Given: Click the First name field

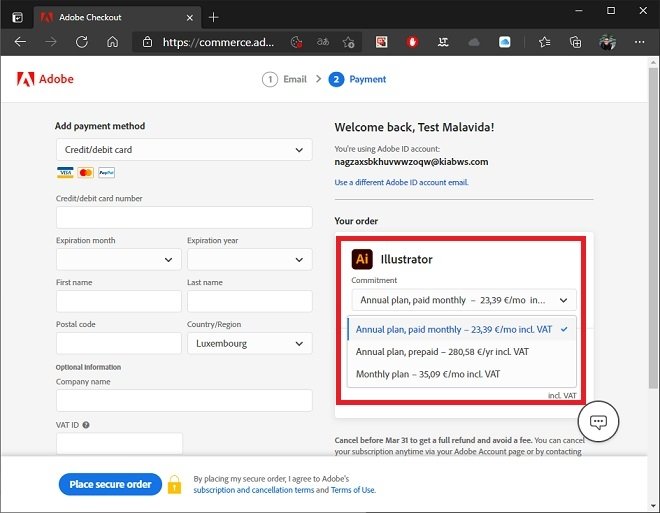Looking at the screenshot, I should tap(119, 301).
